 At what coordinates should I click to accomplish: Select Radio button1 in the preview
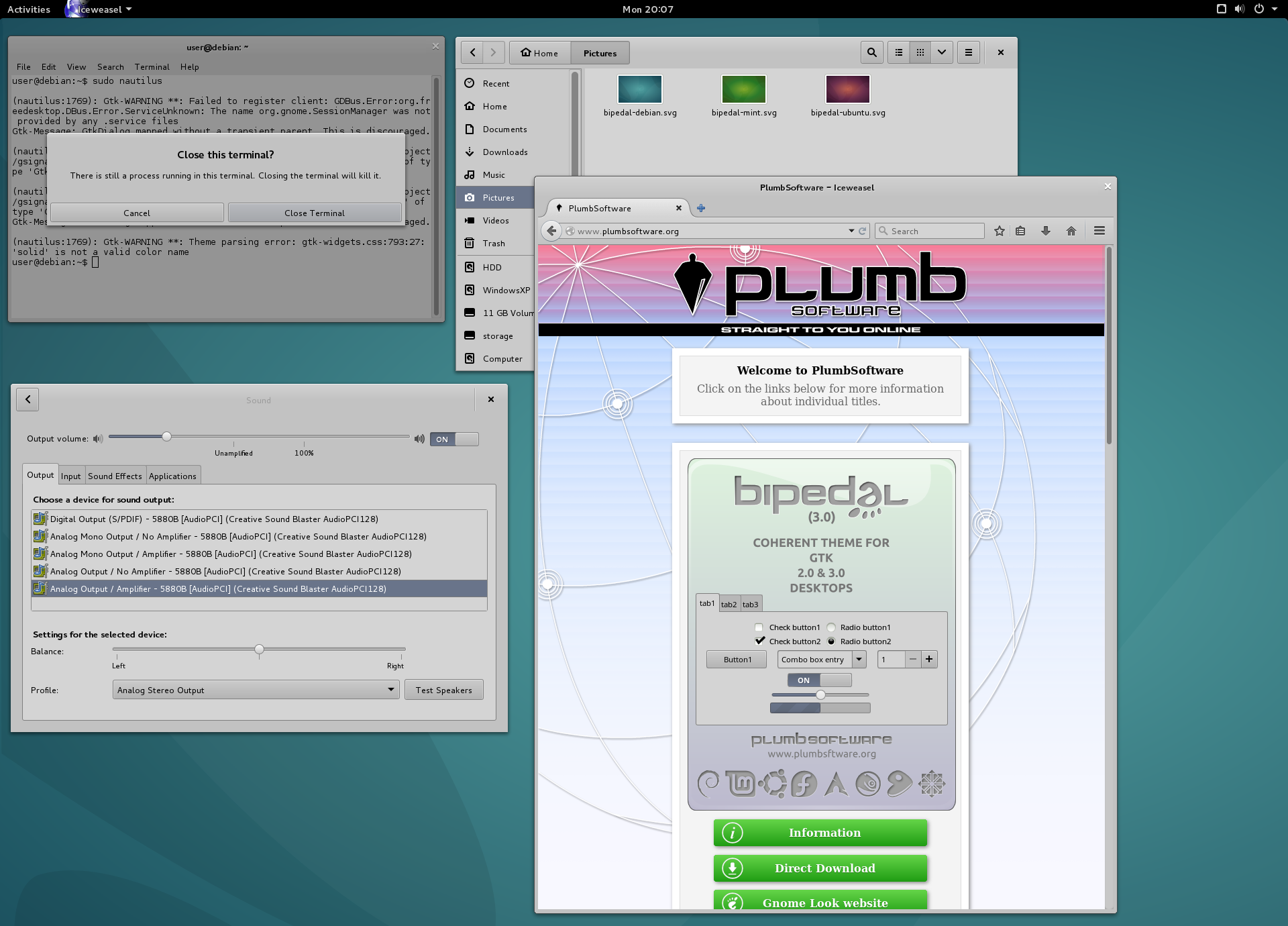coord(831,627)
